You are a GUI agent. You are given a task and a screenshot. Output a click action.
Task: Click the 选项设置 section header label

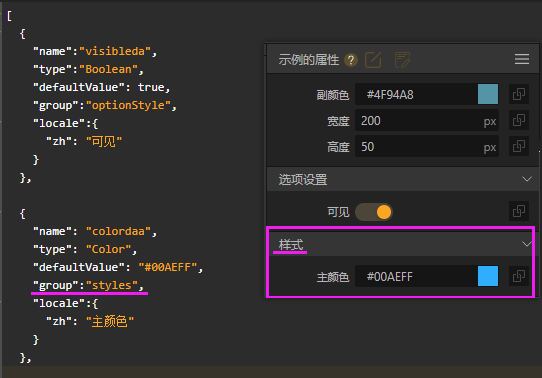pyautogui.click(x=303, y=180)
